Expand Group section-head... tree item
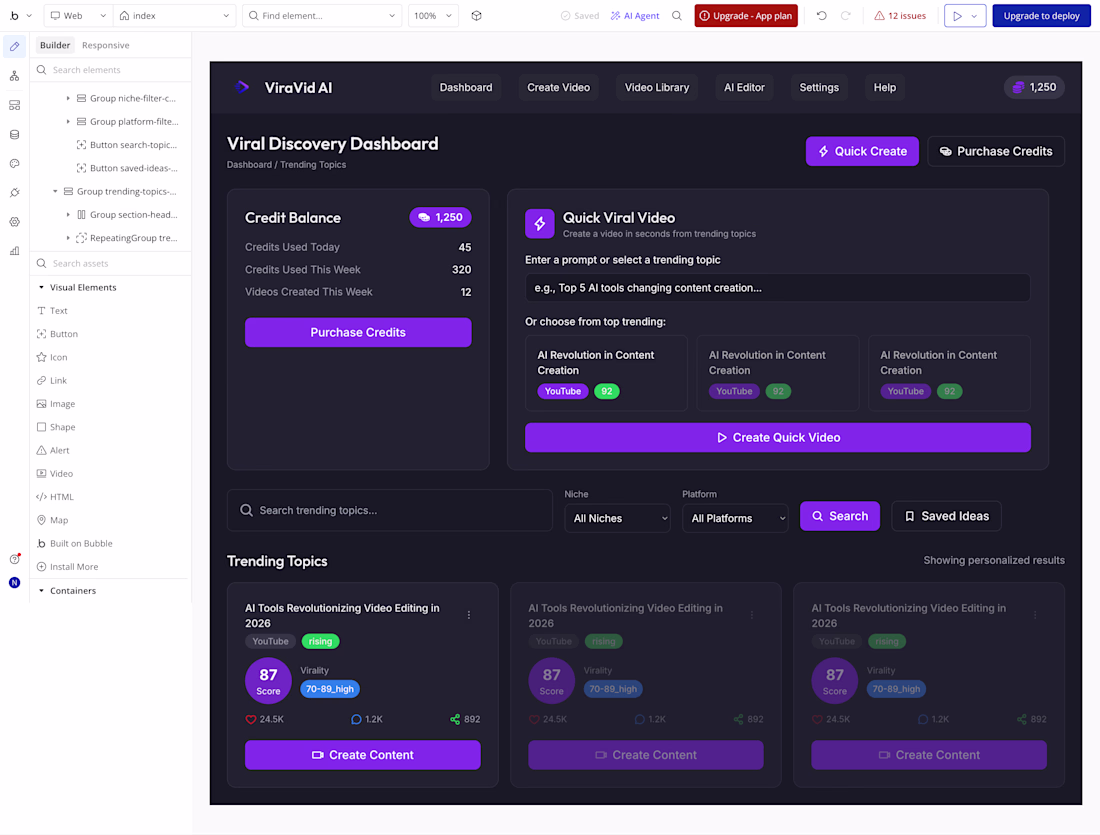The image size is (1100, 835). [68, 215]
